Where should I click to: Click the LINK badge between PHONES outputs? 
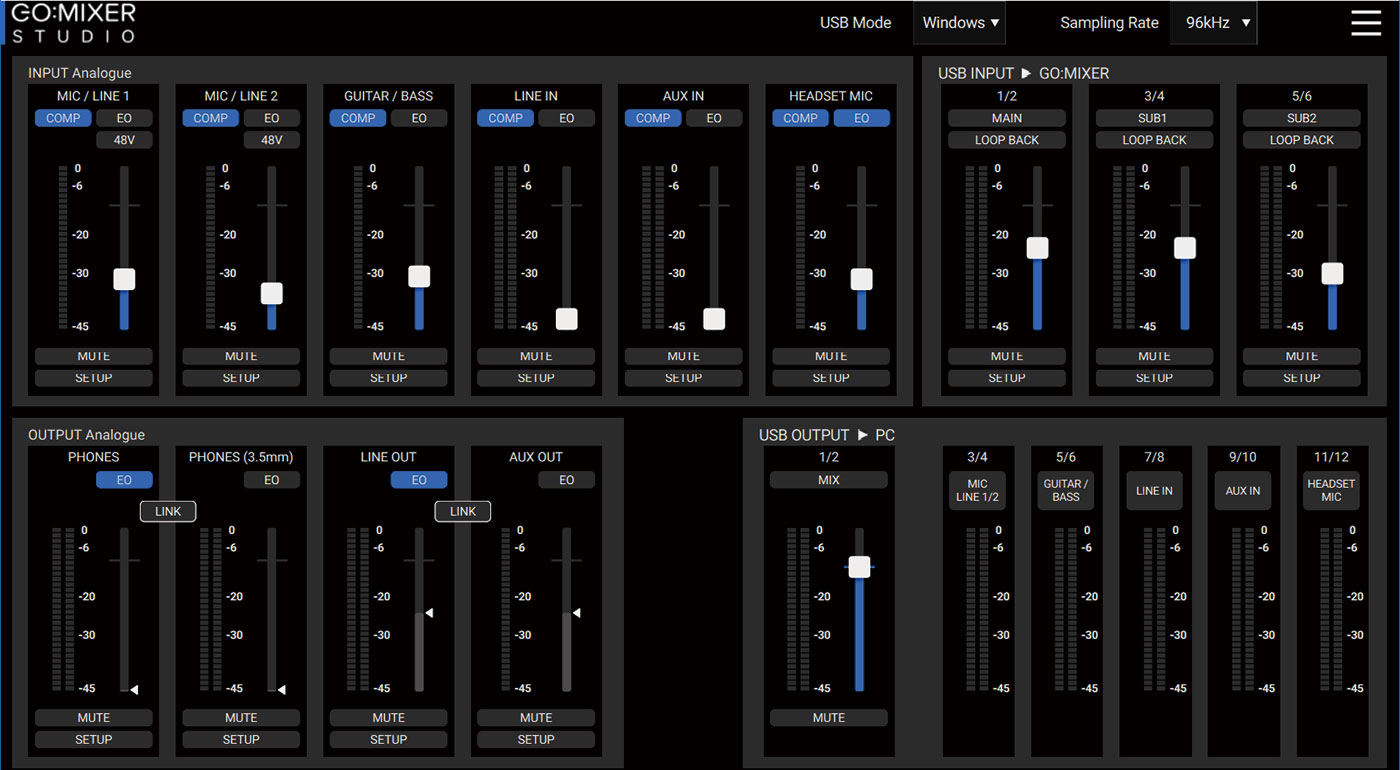tap(168, 511)
